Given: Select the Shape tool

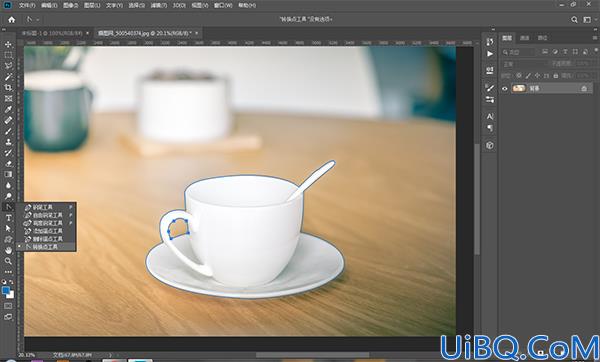Looking at the screenshot, I should (8, 240).
